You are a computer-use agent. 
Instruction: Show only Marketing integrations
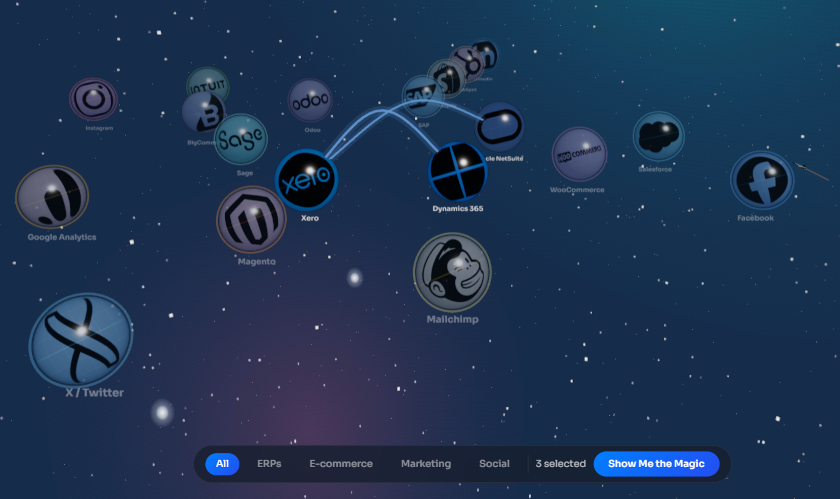pyautogui.click(x=426, y=464)
